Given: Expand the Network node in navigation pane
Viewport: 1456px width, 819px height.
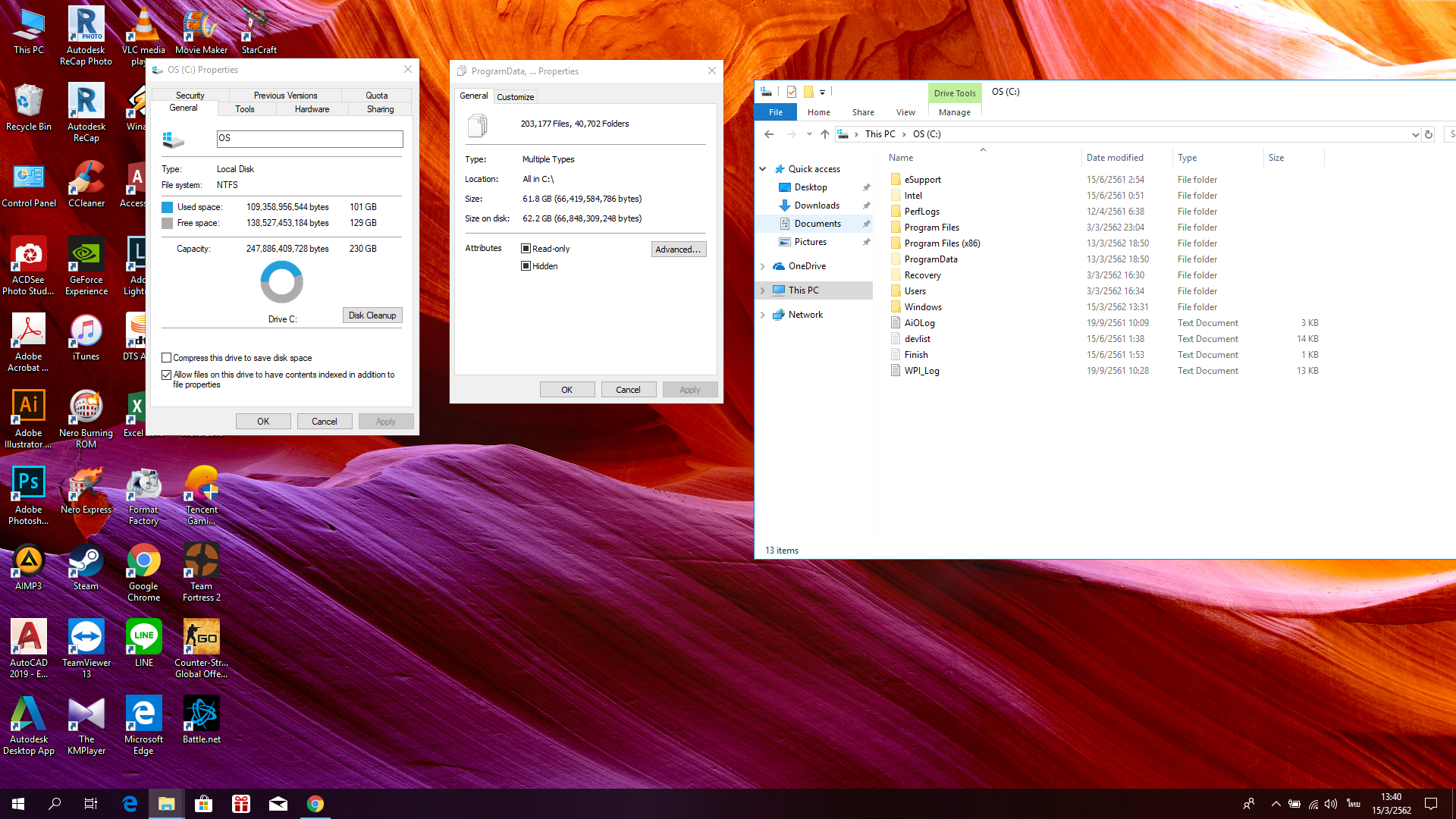Looking at the screenshot, I should pyautogui.click(x=763, y=315).
